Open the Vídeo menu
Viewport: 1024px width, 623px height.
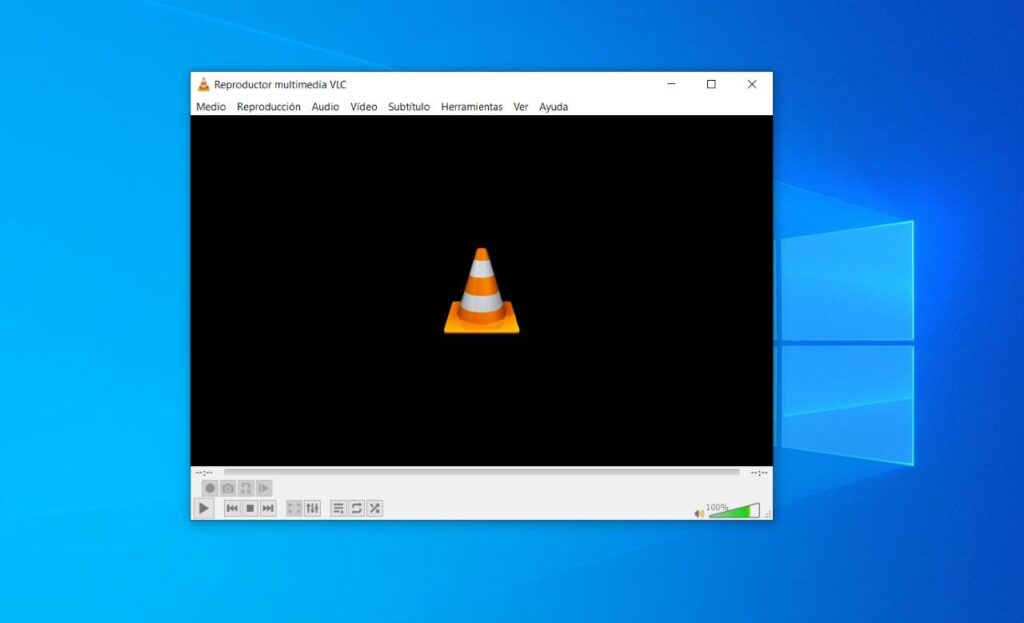point(363,107)
